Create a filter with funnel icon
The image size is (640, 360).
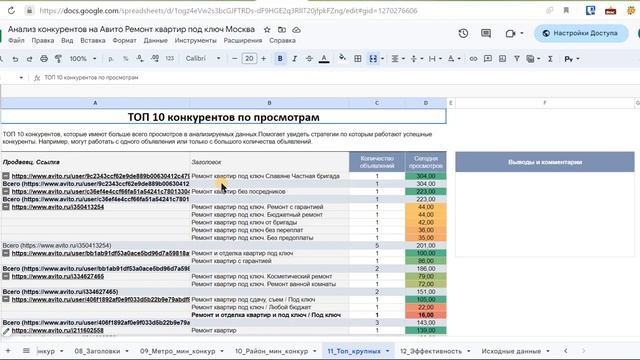[x=517, y=59]
